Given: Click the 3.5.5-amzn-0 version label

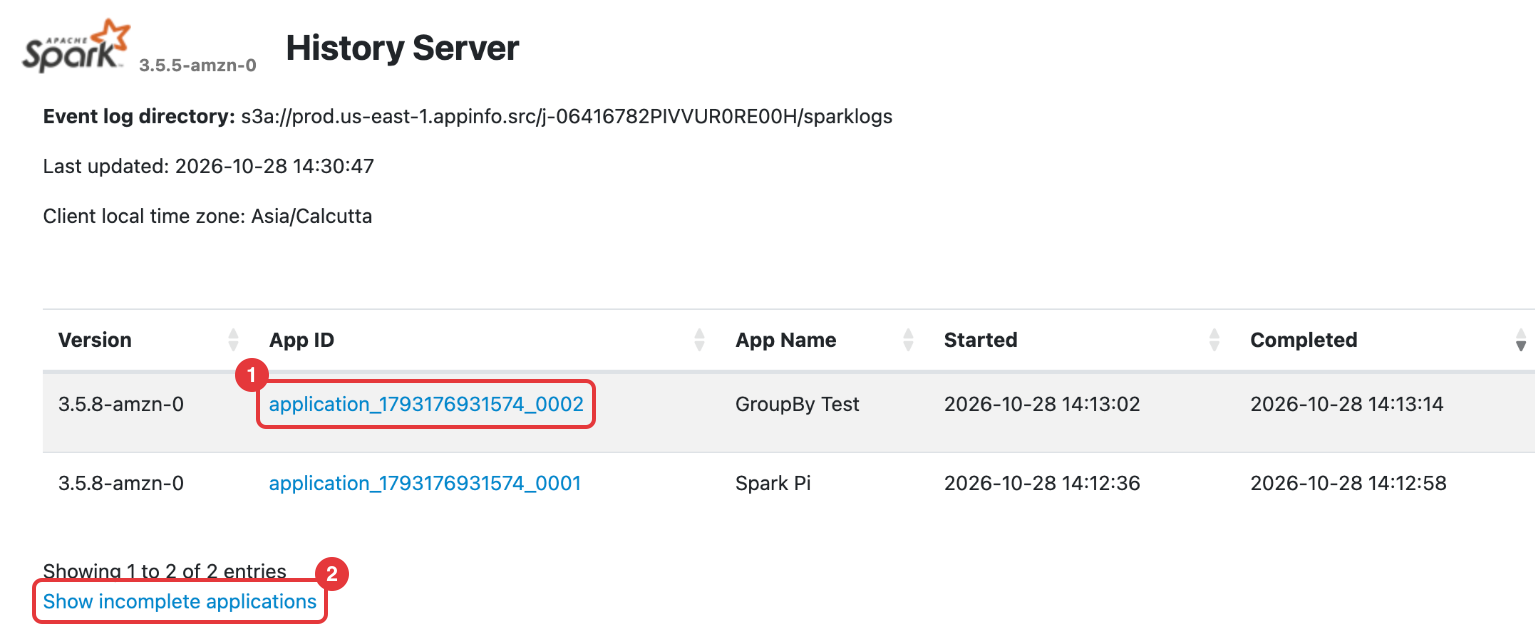Looking at the screenshot, I should click(x=197, y=66).
